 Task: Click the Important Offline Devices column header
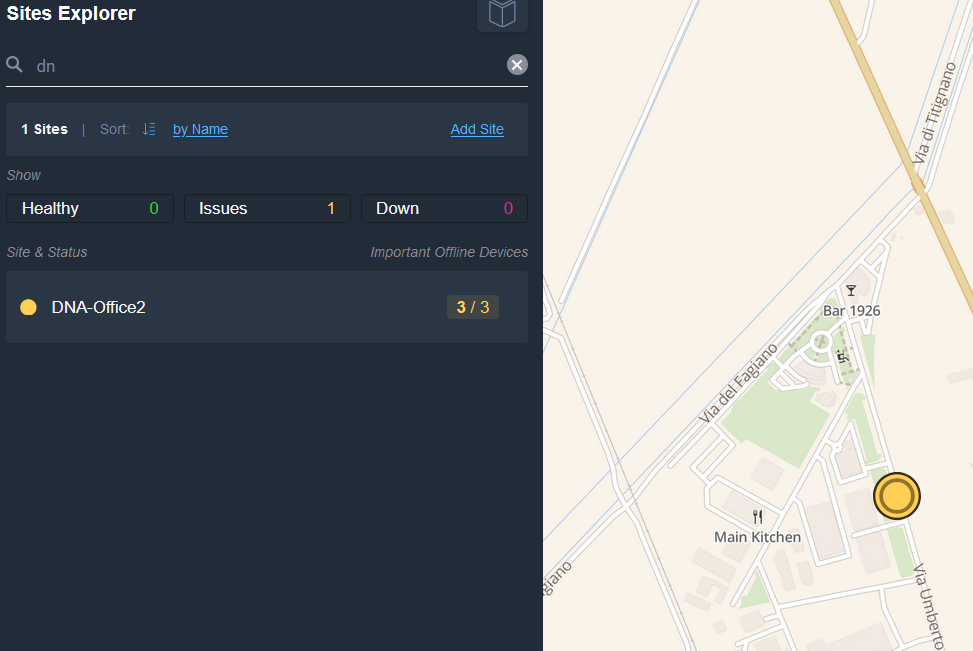449,252
